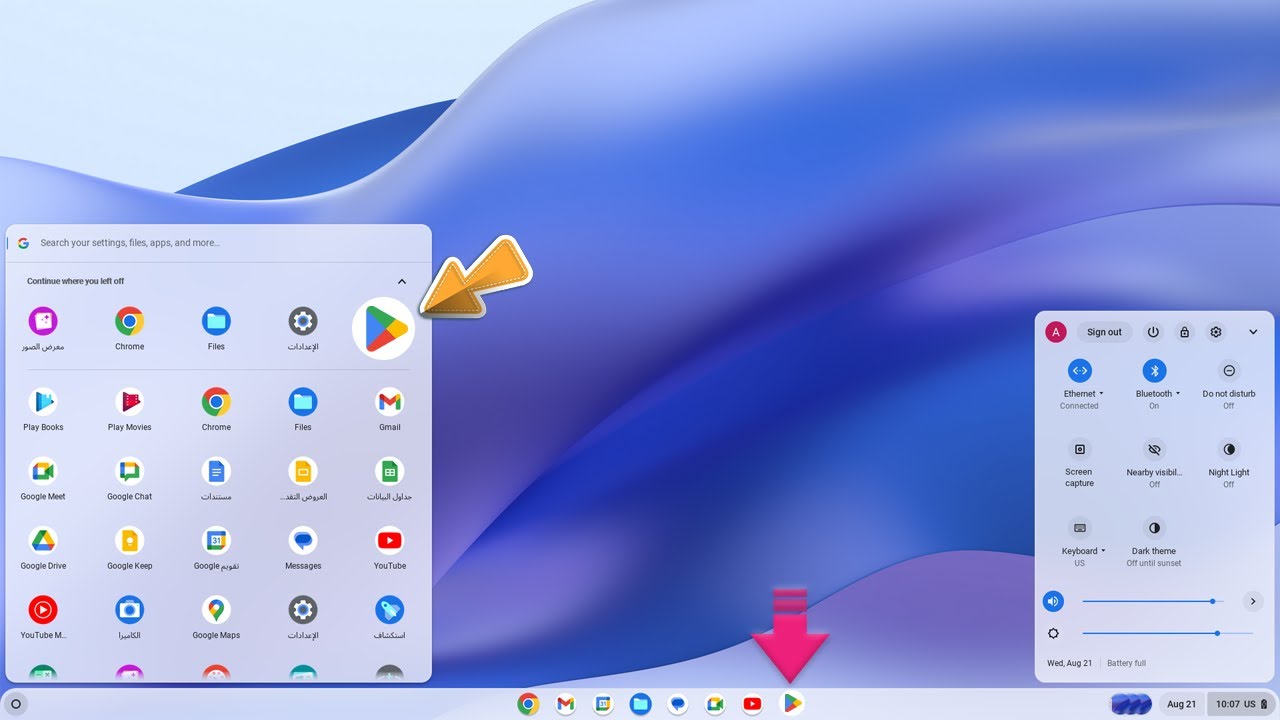Screen dimensions: 1280x720
Task: Enable Do not disturb
Action: coord(1229,370)
